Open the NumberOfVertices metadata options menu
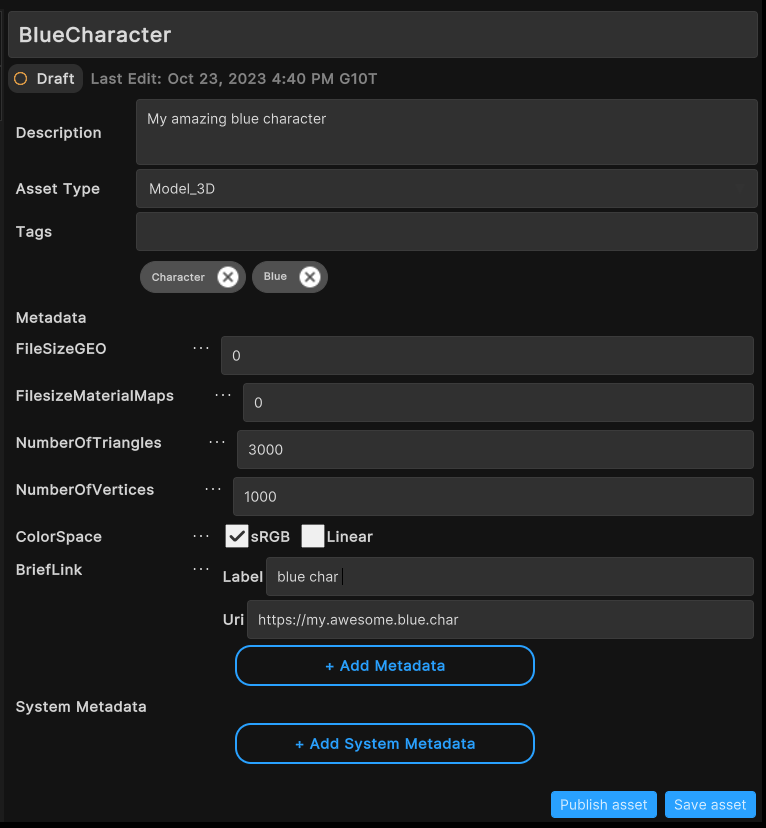This screenshot has height=828, width=766. (x=211, y=489)
